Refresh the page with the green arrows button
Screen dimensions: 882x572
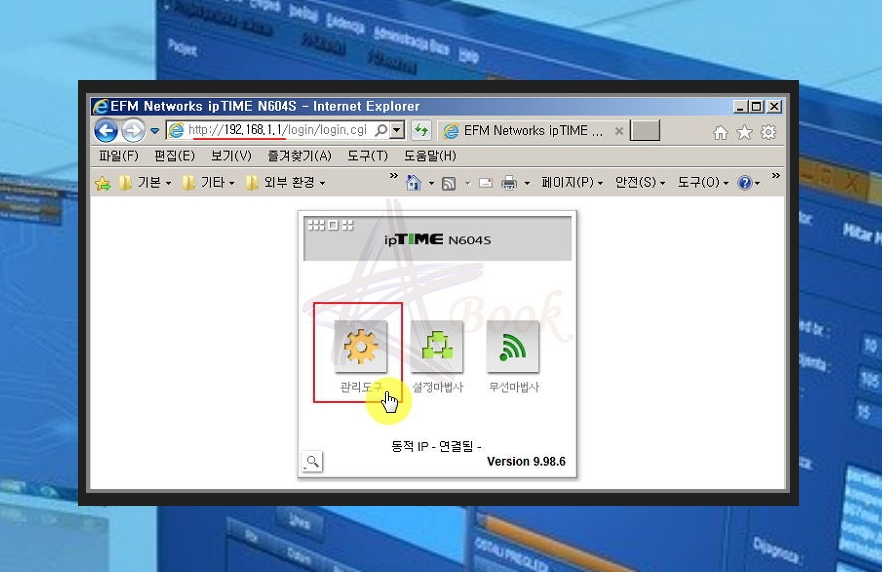click(421, 130)
